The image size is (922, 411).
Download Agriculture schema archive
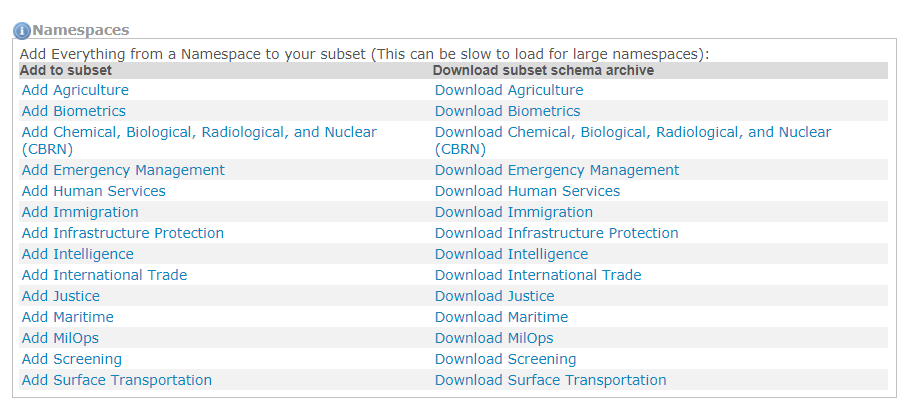pyautogui.click(x=509, y=90)
